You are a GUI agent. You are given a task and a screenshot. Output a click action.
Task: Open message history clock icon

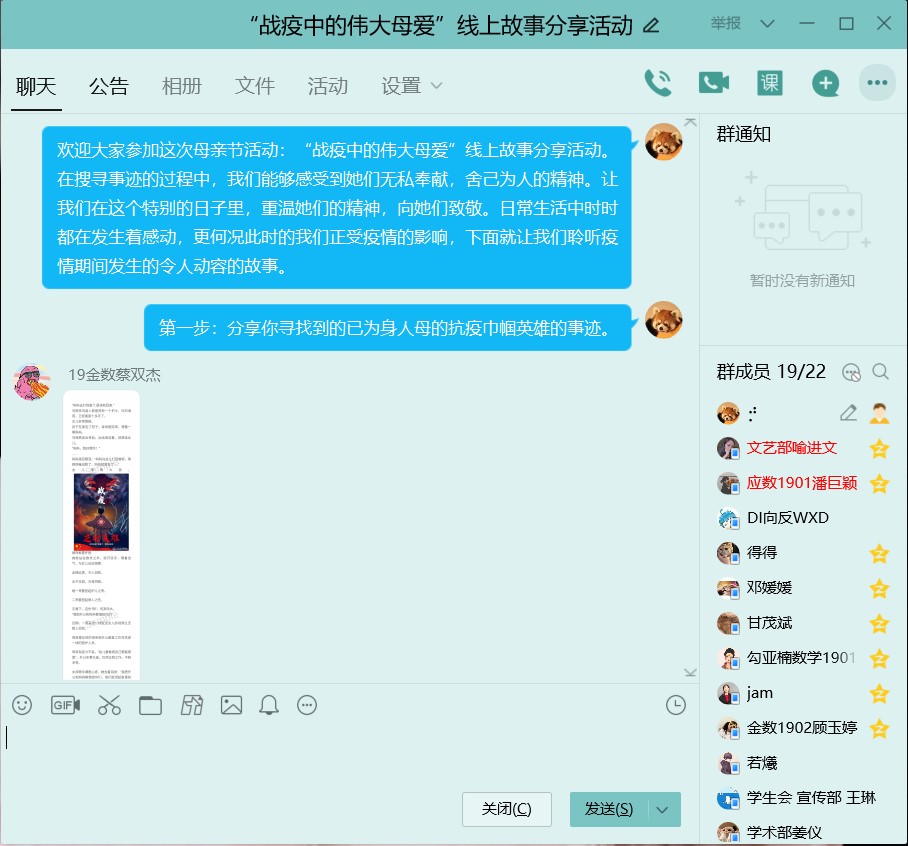676,705
